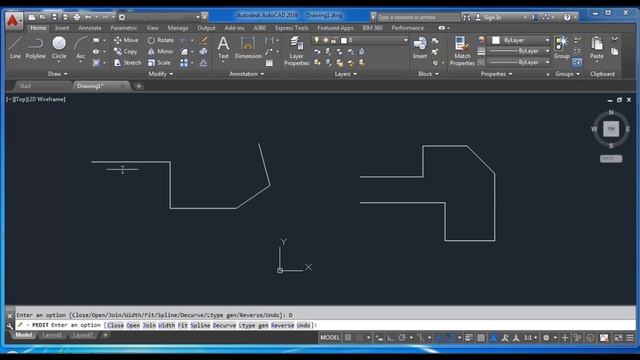Image resolution: width=640 pixels, height=360 pixels.
Task: Toggle Object Snap in status bar
Action: click(450, 338)
